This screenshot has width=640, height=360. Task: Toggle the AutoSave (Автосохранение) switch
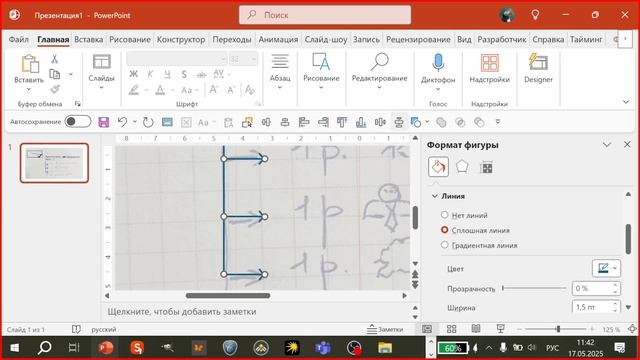78,122
